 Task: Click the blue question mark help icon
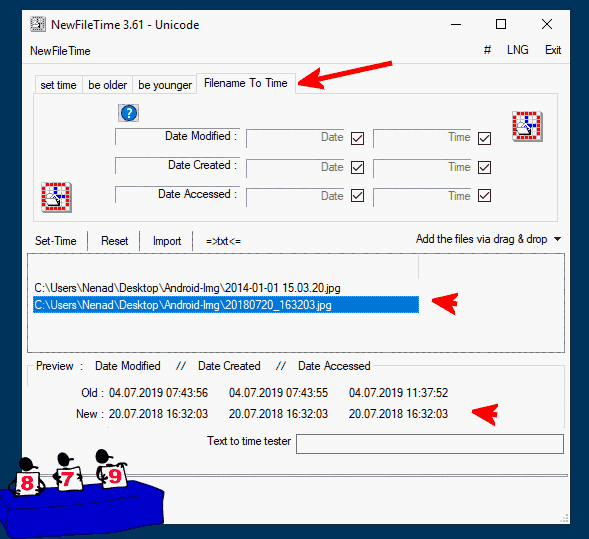coord(128,113)
